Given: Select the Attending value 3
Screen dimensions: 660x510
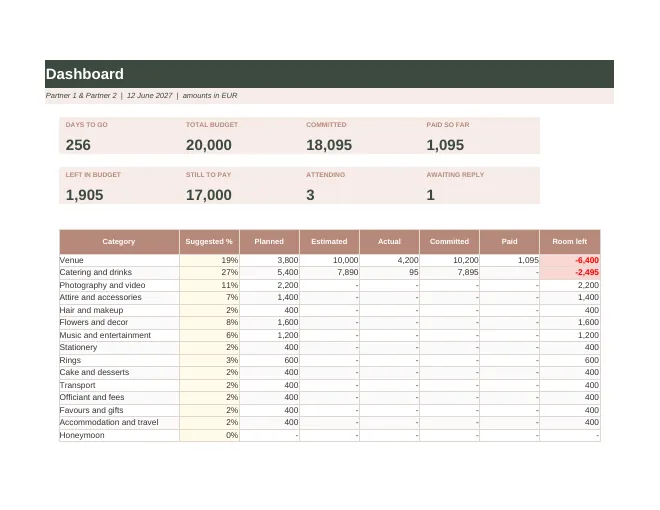Looking at the screenshot, I should click(310, 195).
